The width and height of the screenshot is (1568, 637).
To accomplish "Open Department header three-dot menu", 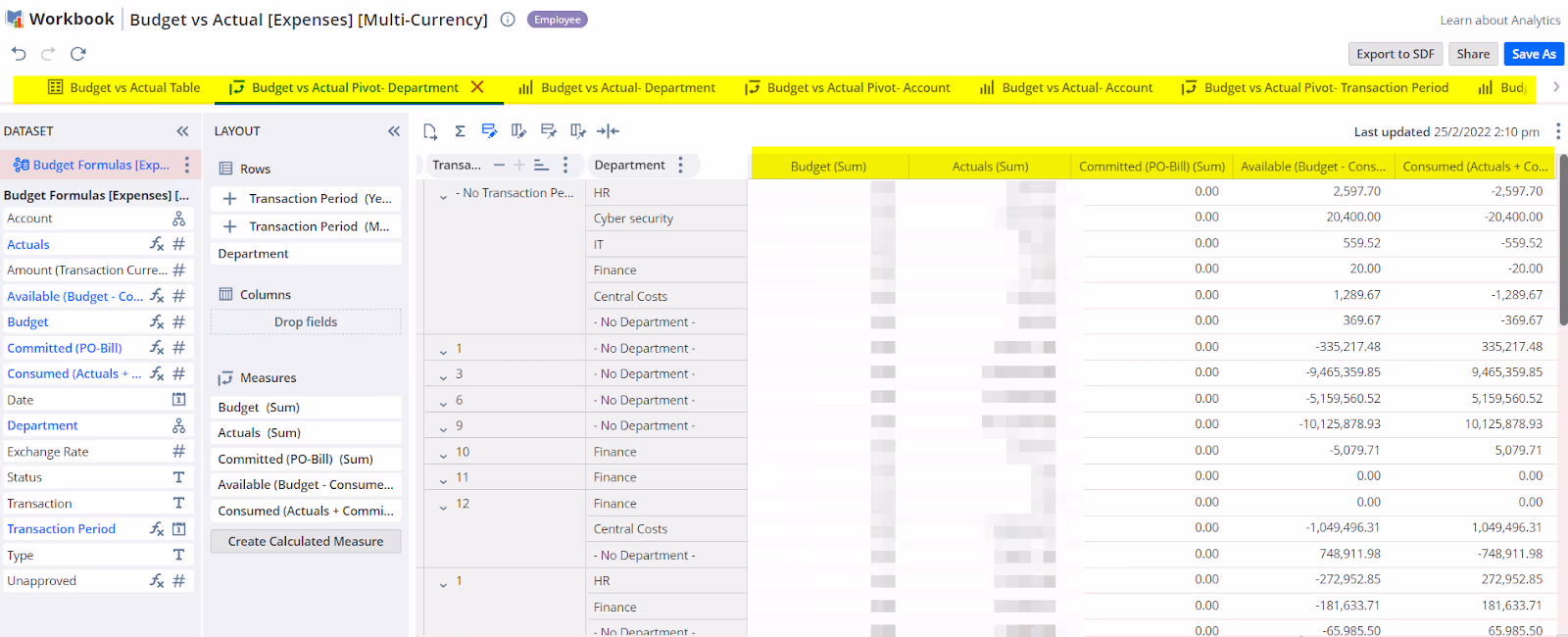I will (680, 165).
